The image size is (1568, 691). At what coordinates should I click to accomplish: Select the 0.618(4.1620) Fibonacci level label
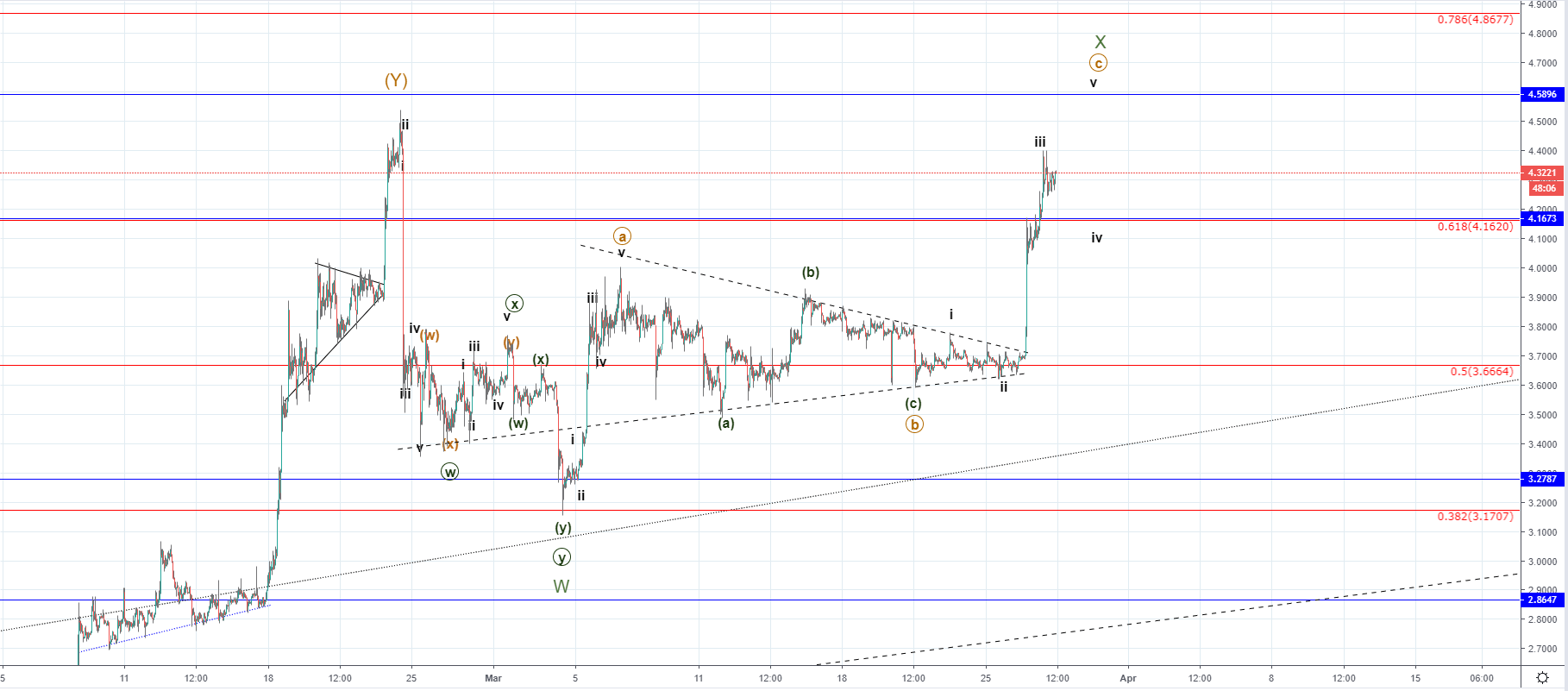(1475, 227)
